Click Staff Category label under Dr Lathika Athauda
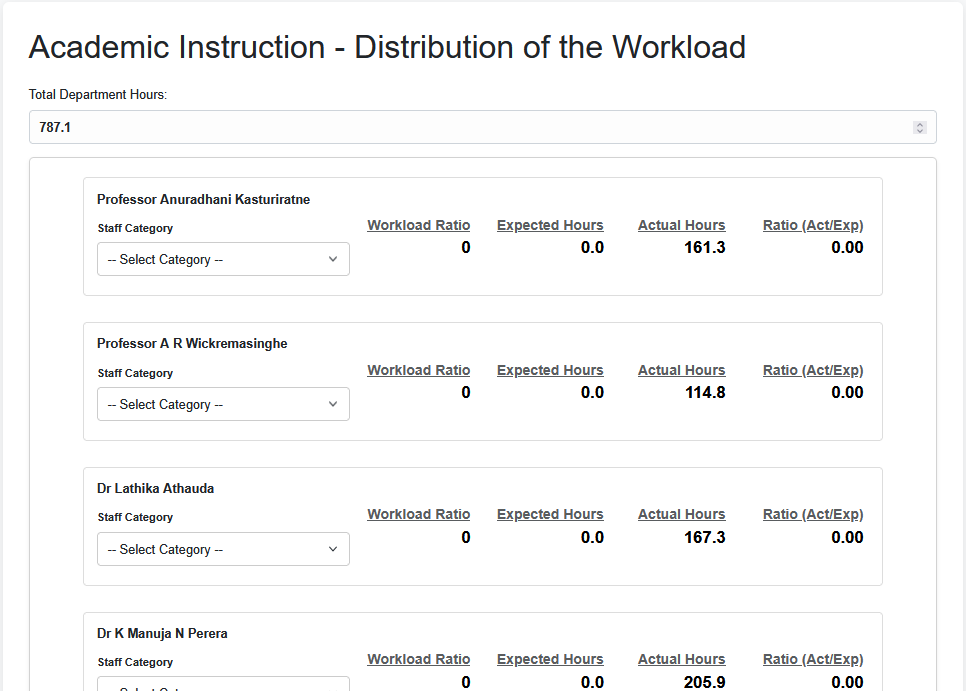Viewport: 966px width, 691px height. tap(135, 517)
